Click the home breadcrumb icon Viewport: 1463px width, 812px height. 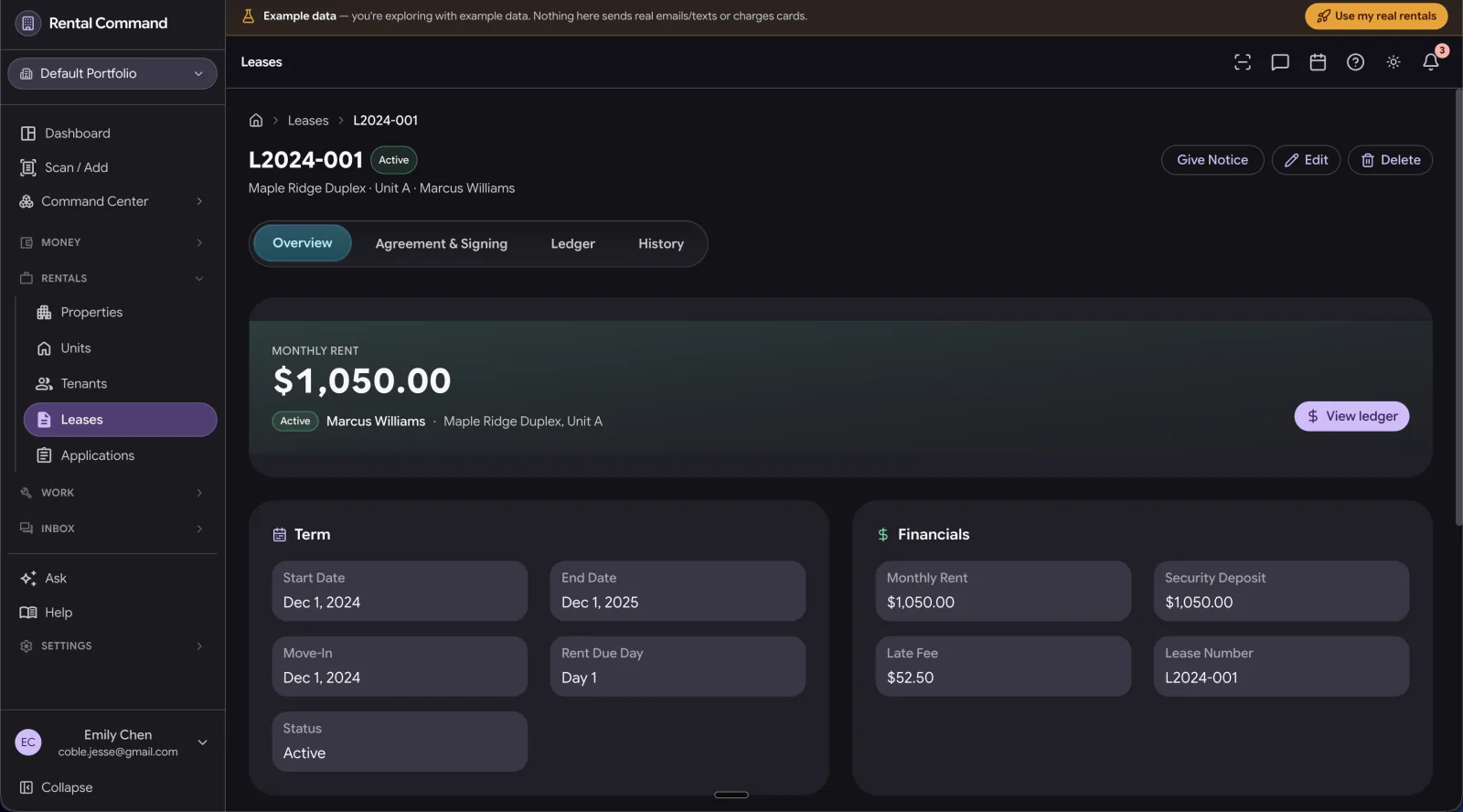coord(256,120)
